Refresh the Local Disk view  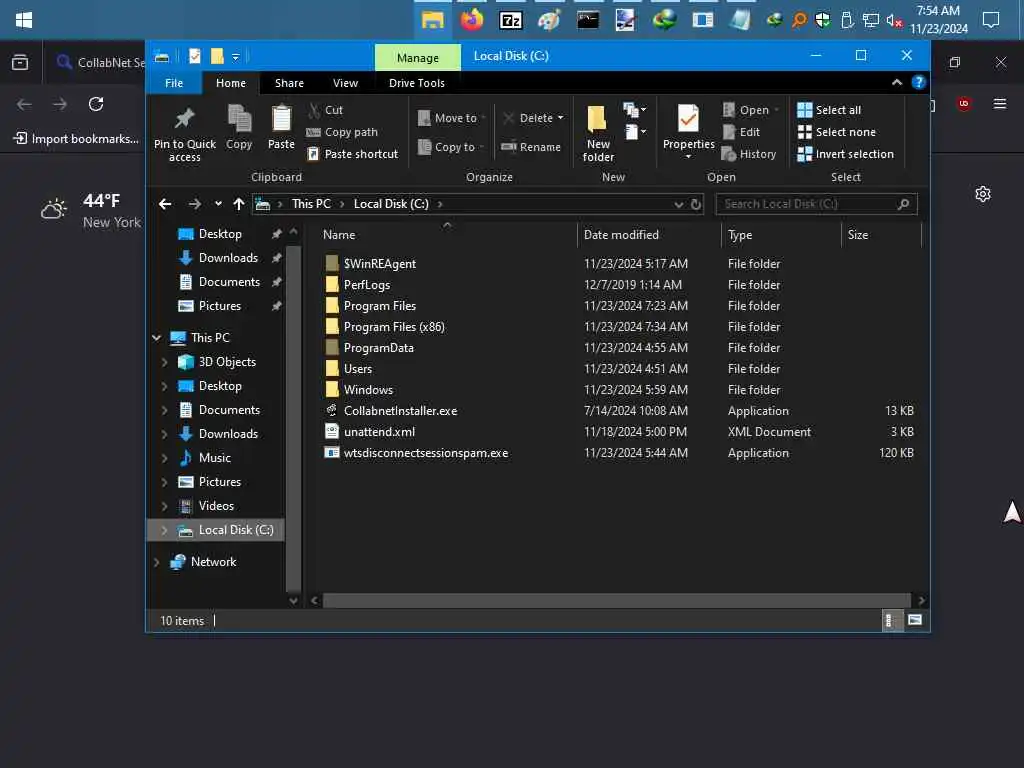pyautogui.click(x=696, y=204)
